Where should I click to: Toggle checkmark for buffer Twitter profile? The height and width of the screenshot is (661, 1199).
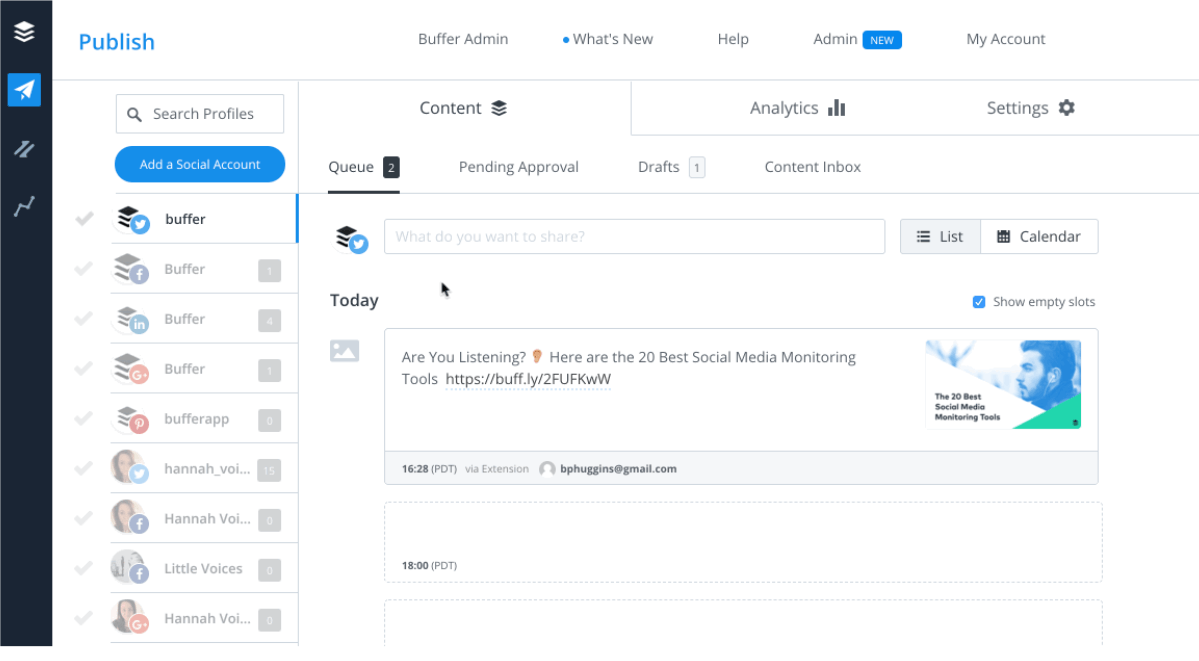pos(84,219)
